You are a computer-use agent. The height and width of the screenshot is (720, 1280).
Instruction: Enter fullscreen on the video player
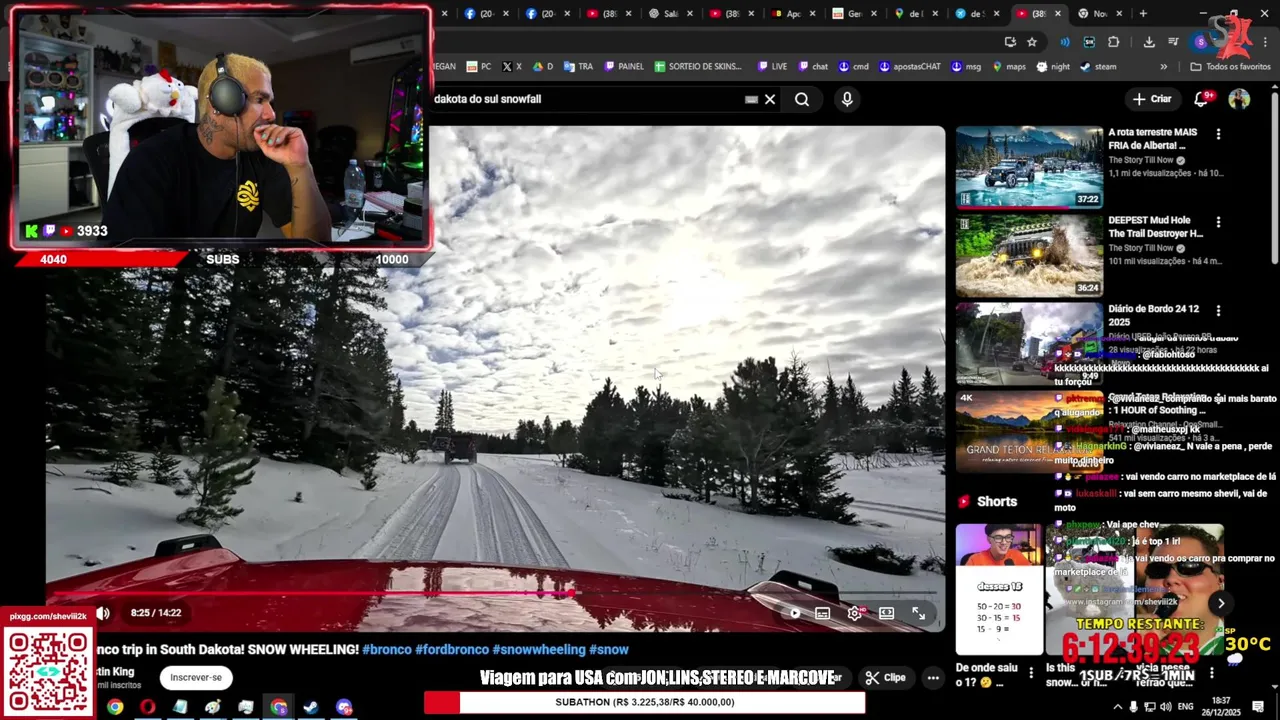pyautogui.click(x=918, y=613)
